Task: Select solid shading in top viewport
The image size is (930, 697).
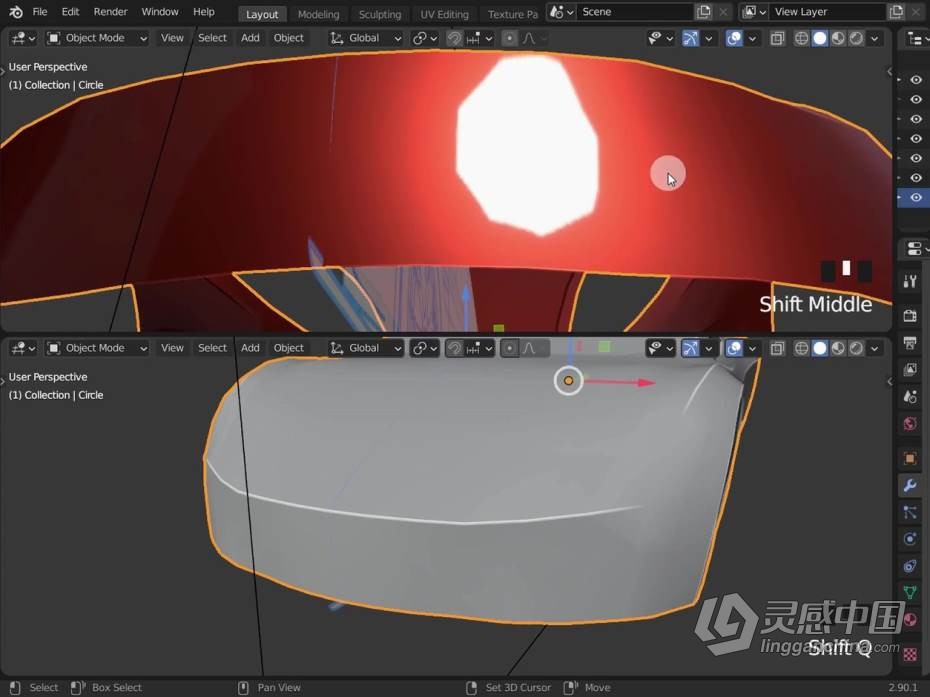Action: tap(820, 39)
